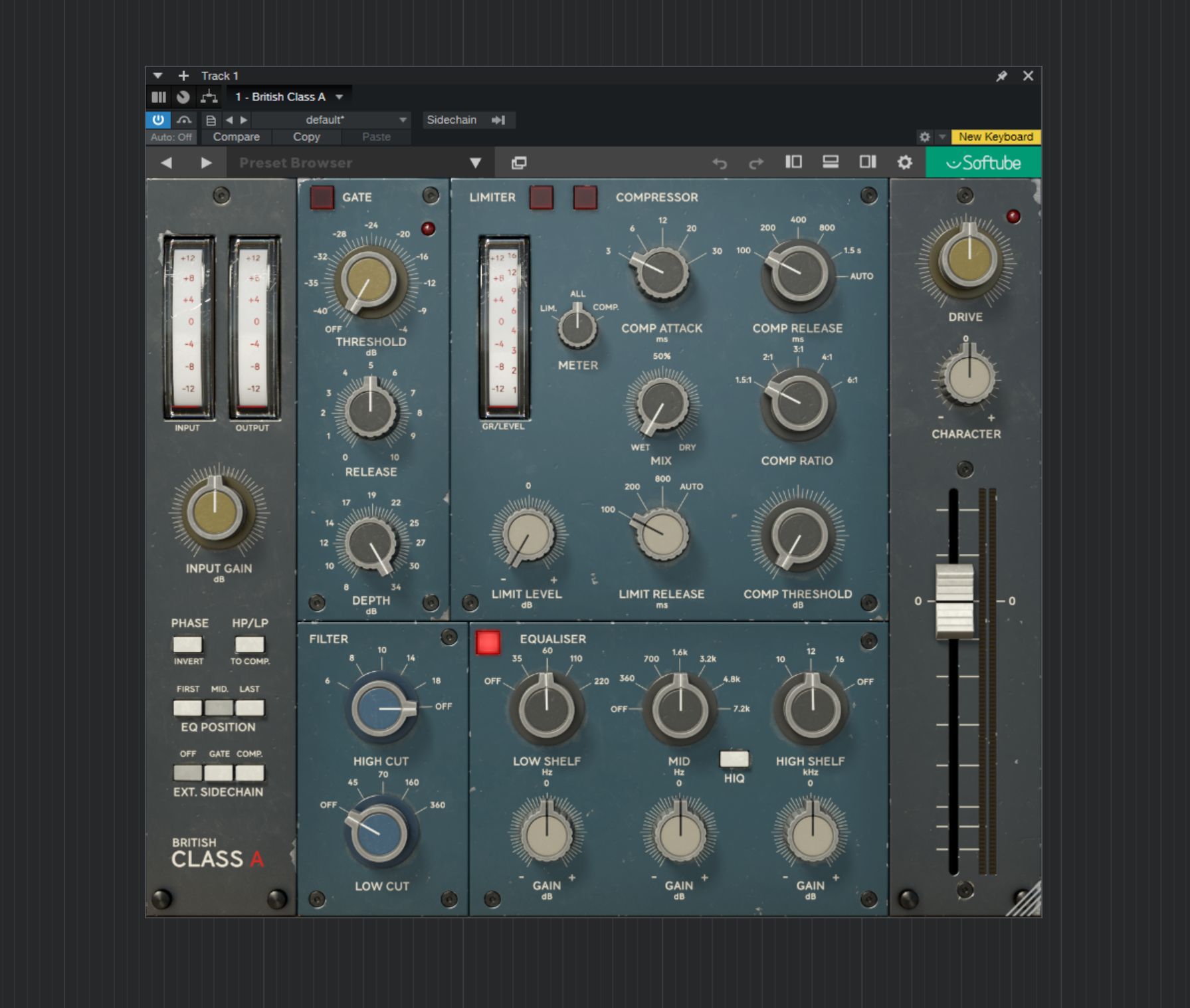Click the HIGH CUT filter knob

pyautogui.click(x=381, y=708)
